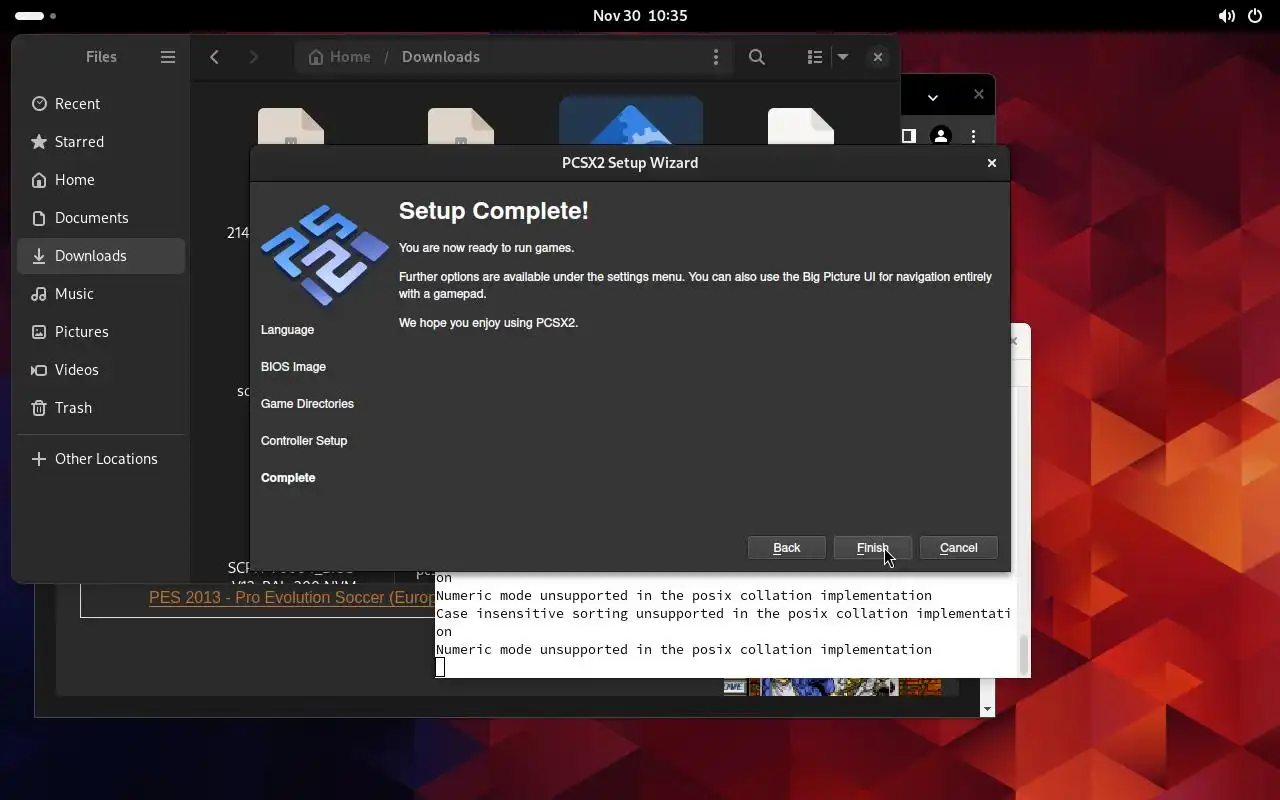The height and width of the screenshot is (800, 1280).
Task: Go back in Files navigation
Action: click(214, 57)
